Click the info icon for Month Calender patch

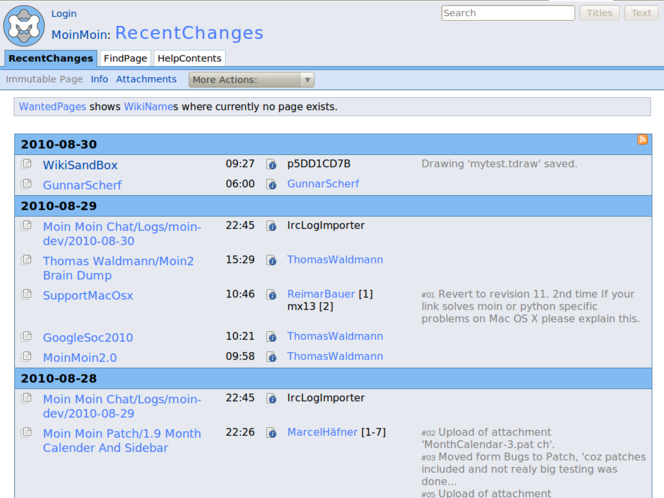click(271, 434)
